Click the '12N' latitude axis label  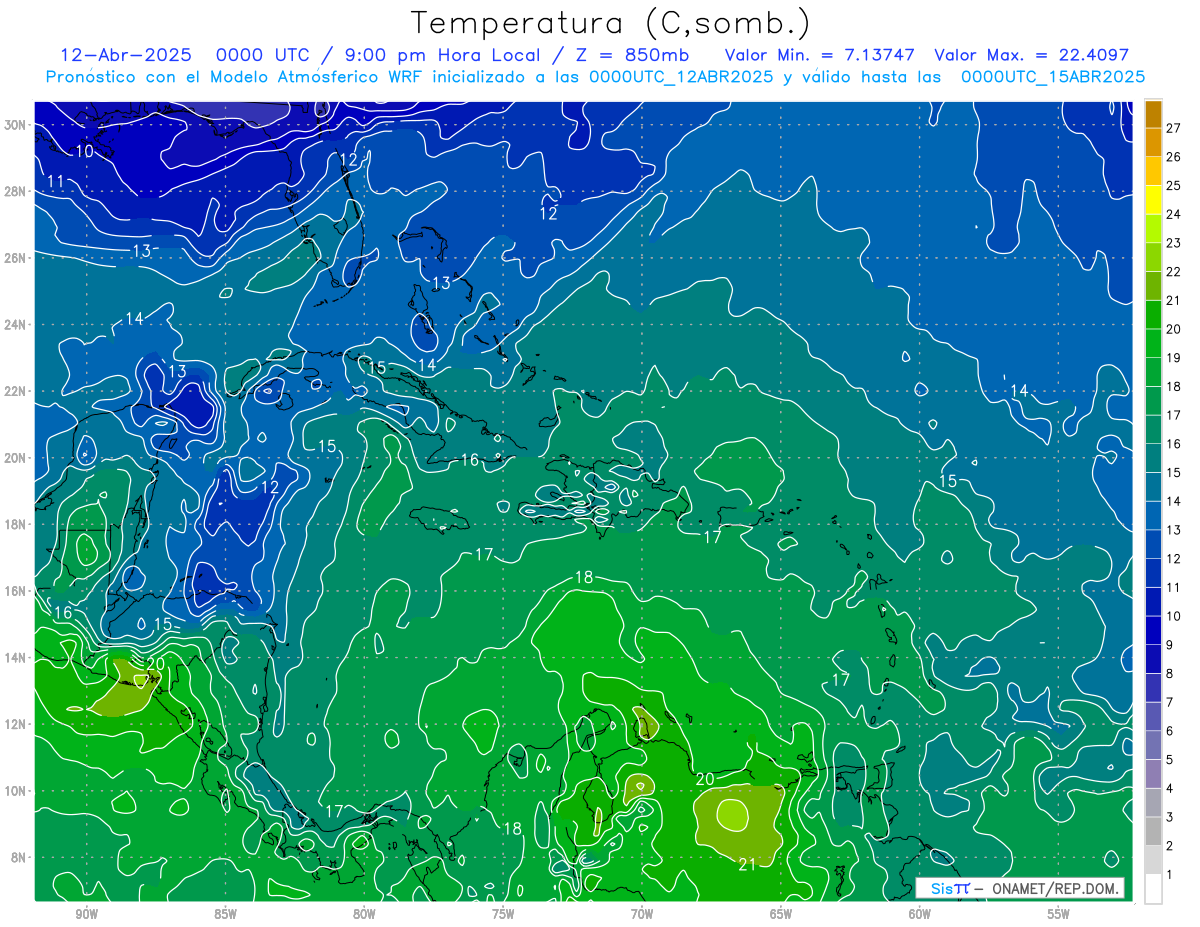click(x=17, y=724)
